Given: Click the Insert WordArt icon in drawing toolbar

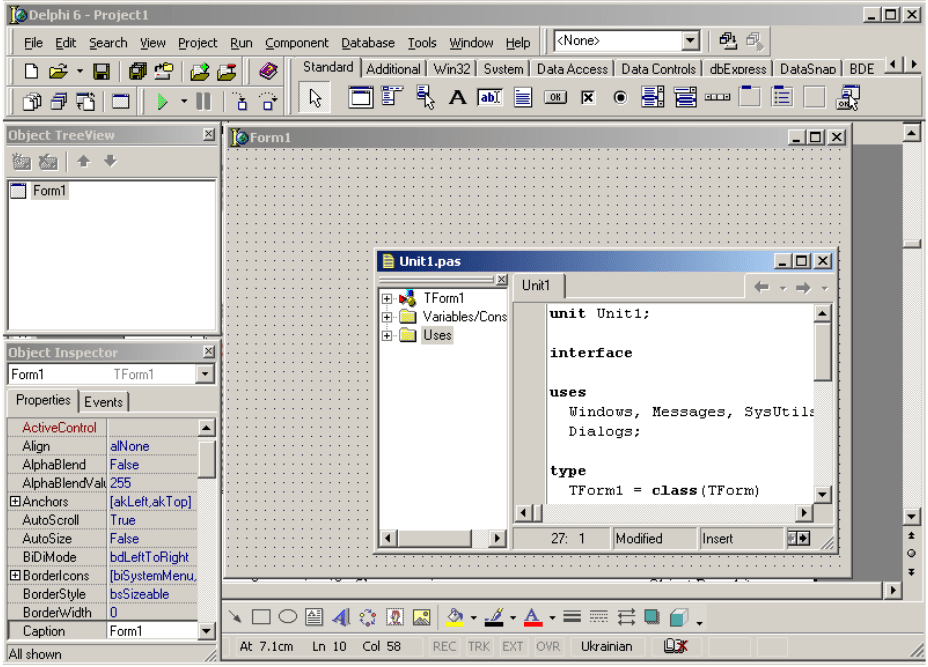Looking at the screenshot, I should click(341, 617).
